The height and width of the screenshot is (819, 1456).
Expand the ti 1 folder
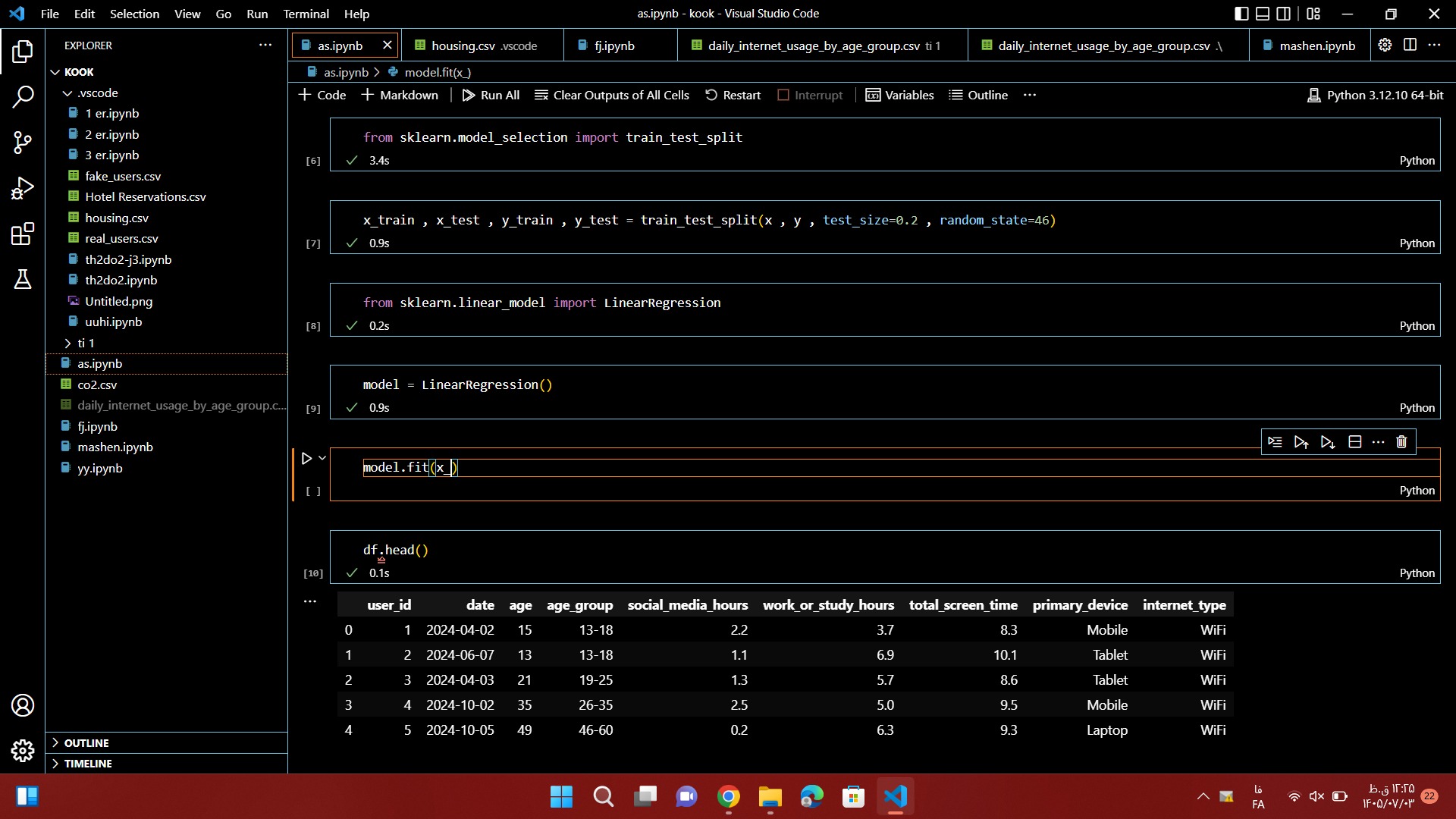click(79, 343)
